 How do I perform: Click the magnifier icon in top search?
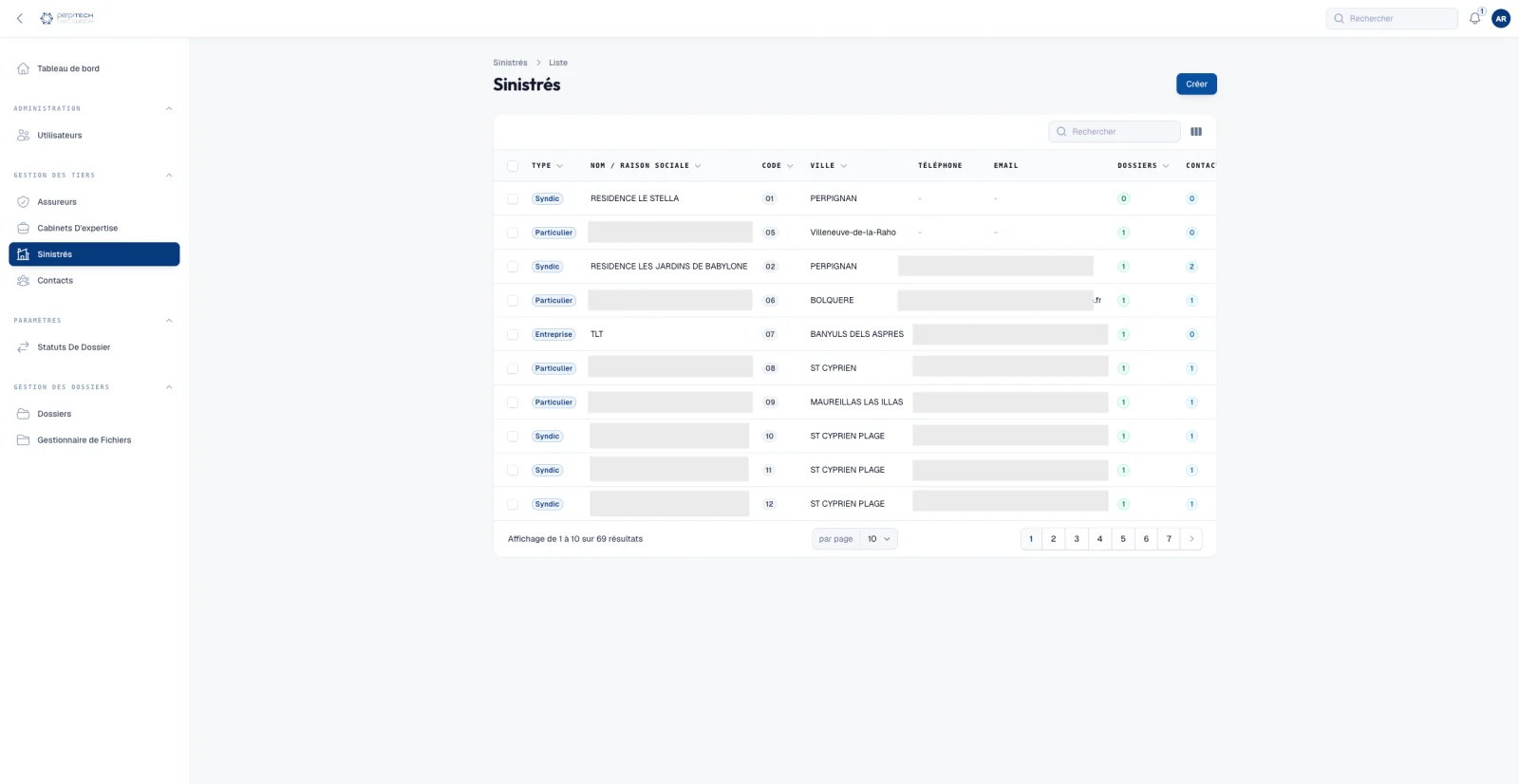[1339, 18]
